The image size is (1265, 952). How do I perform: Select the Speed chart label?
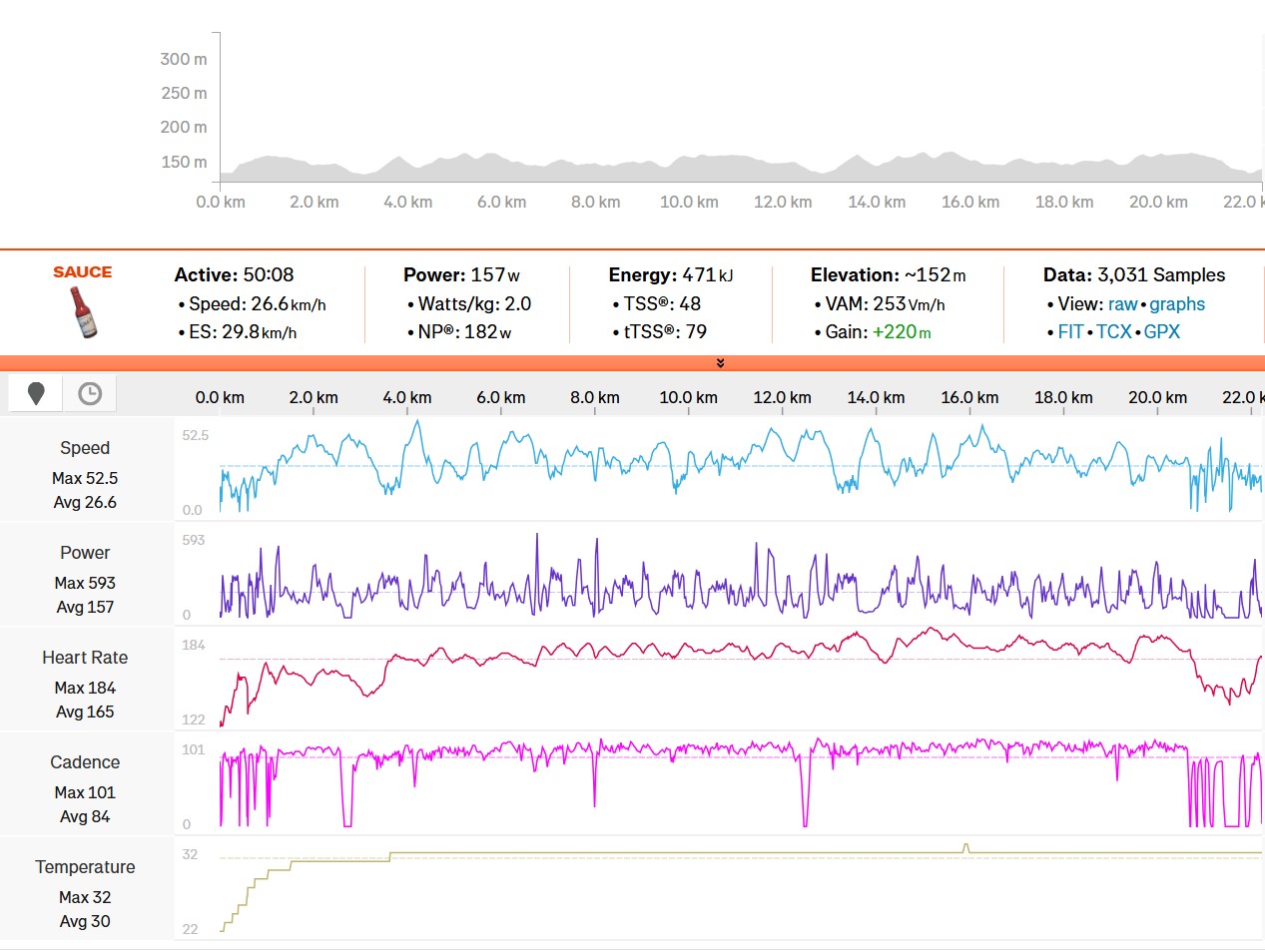85,448
